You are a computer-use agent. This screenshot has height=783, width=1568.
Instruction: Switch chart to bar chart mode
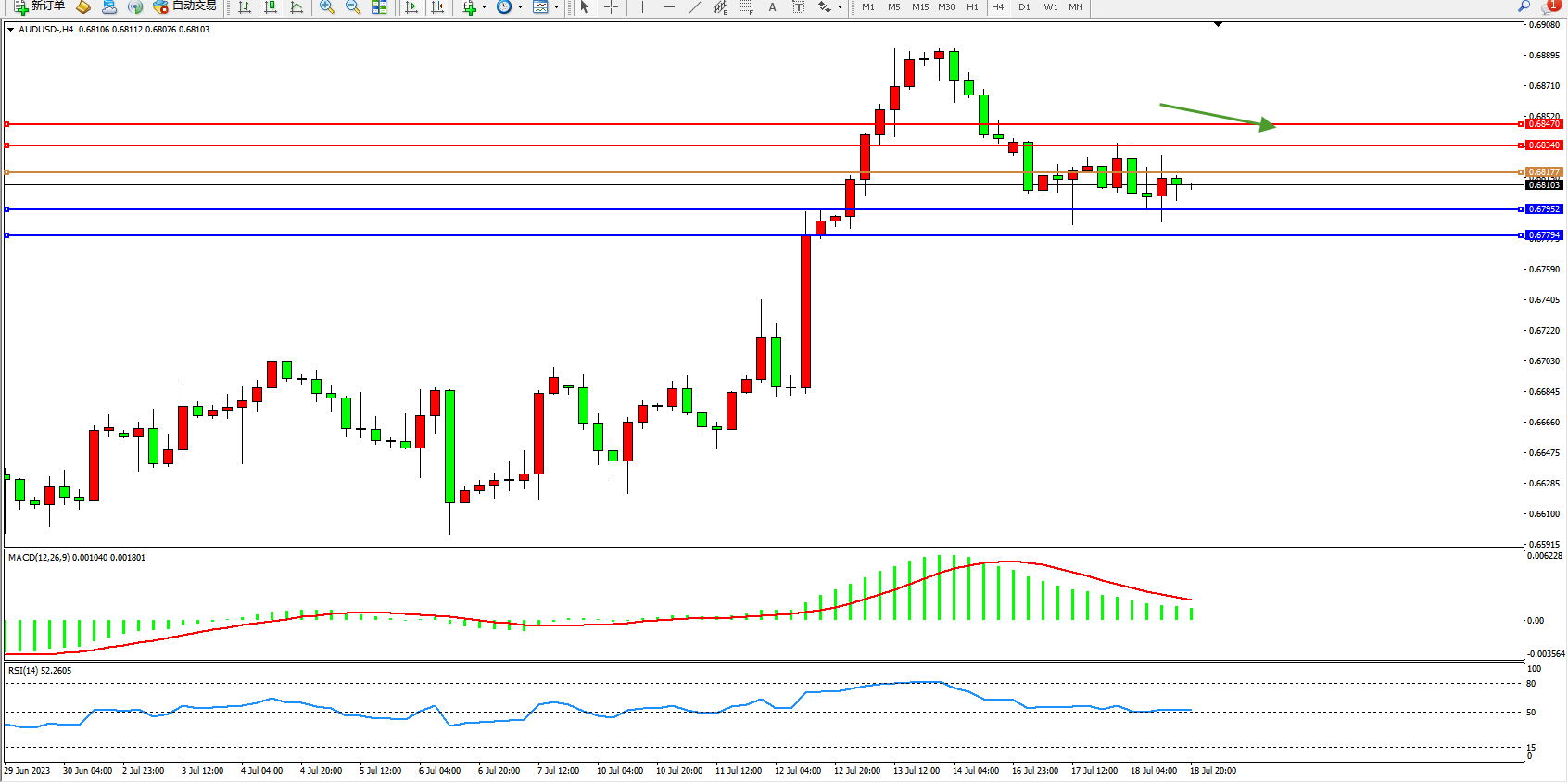(x=245, y=7)
